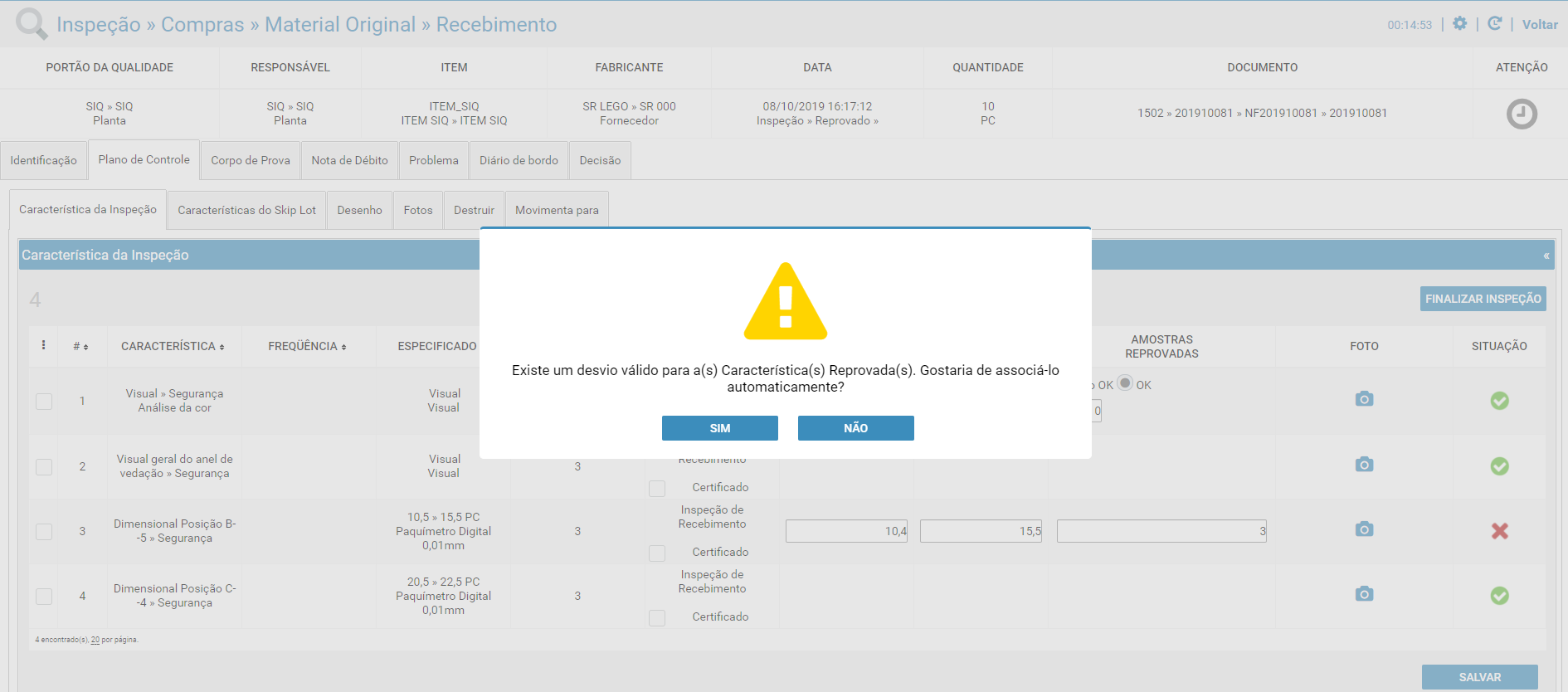Sort by the # column

pyautogui.click(x=80, y=346)
